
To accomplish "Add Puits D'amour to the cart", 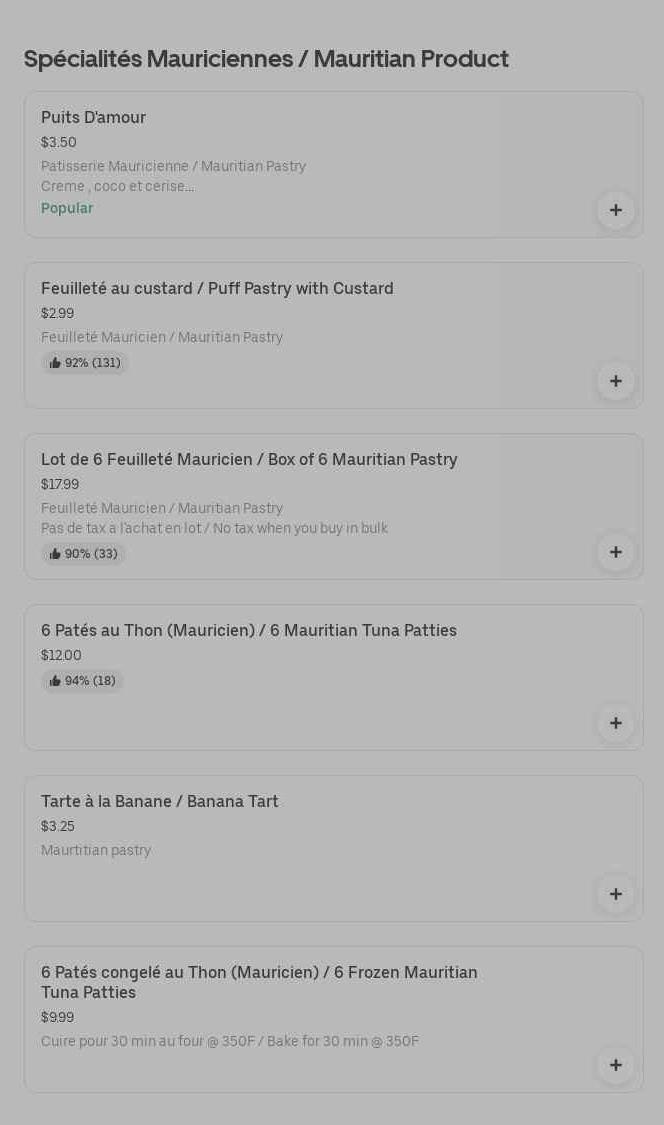I will (616, 210).
